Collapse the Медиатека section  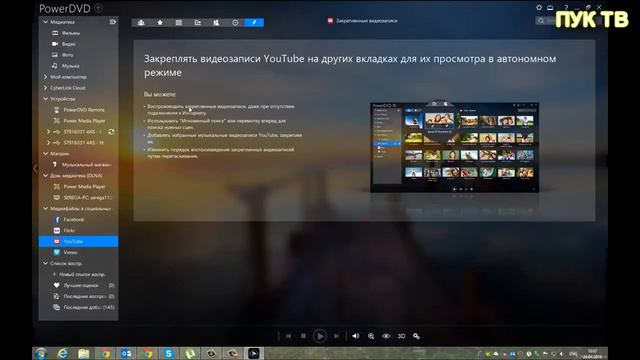(45, 22)
